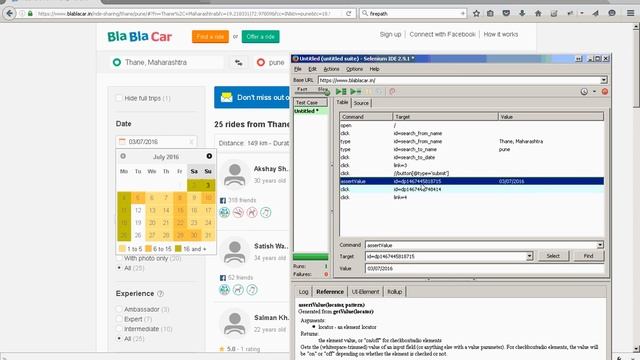Image resolution: width=640 pixels, height=360 pixels.
Task: Click the 6 to 15 legend color swatch
Action: click(x=149, y=249)
